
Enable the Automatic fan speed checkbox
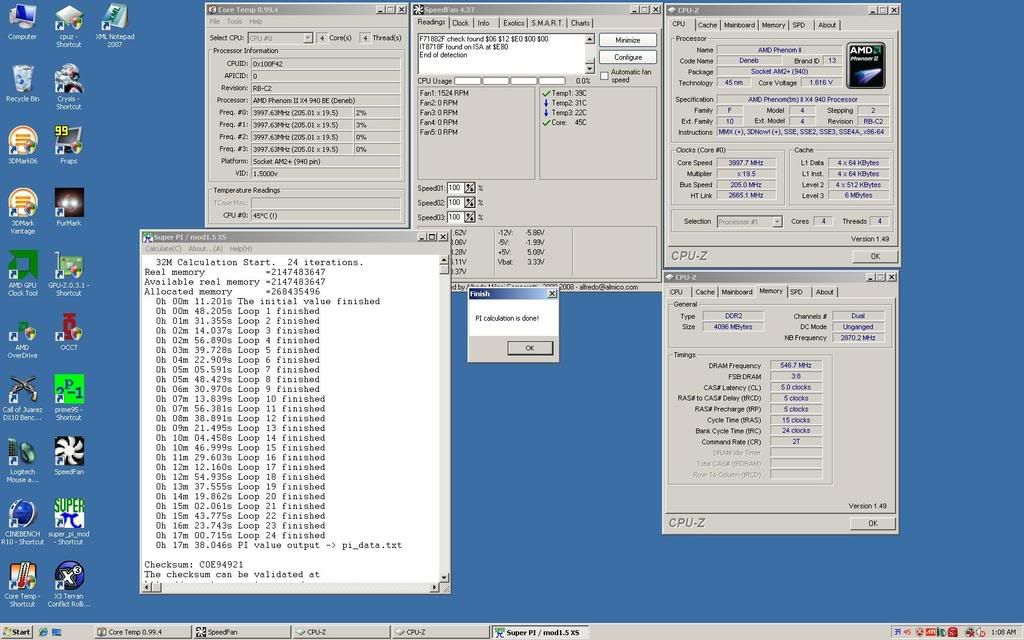click(x=604, y=76)
